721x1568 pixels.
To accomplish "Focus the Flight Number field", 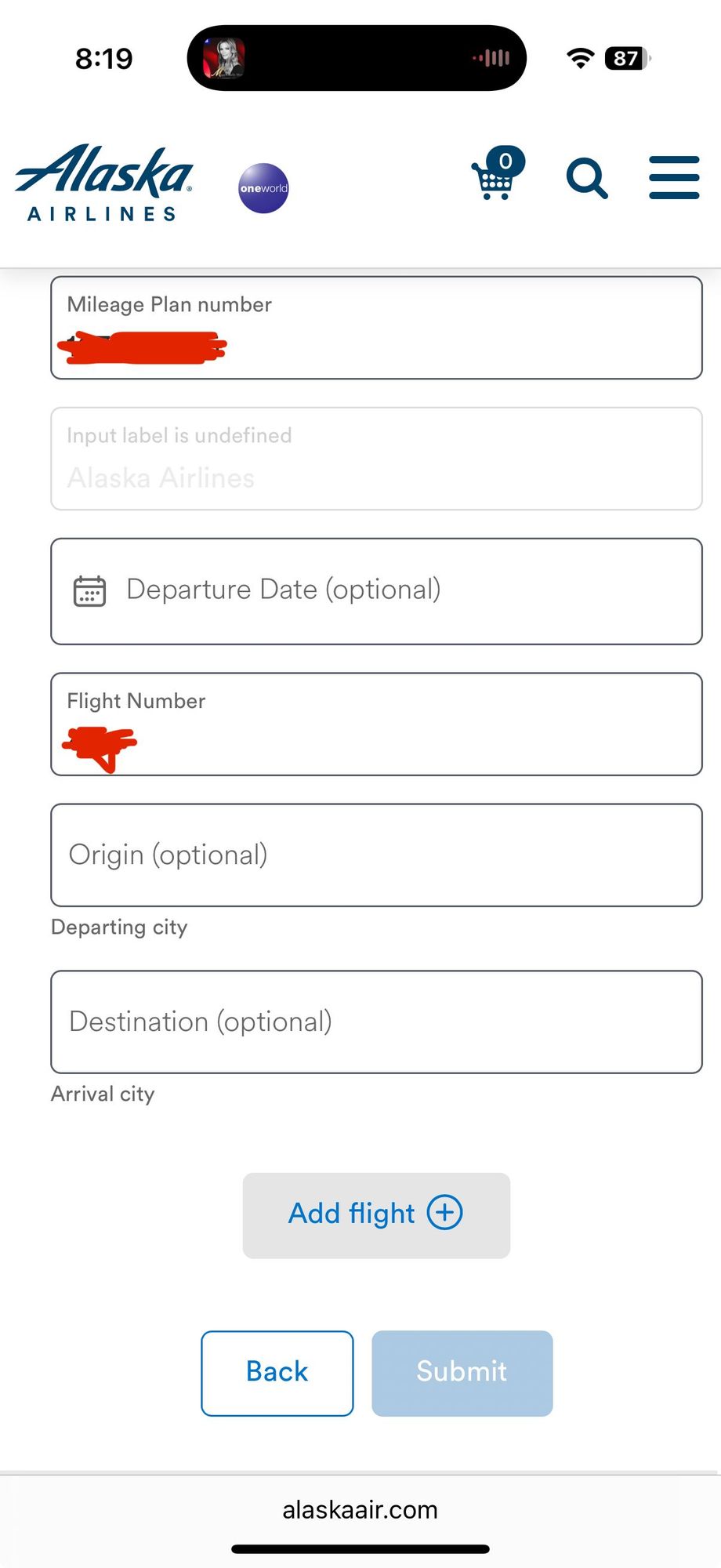I will [376, 724].
